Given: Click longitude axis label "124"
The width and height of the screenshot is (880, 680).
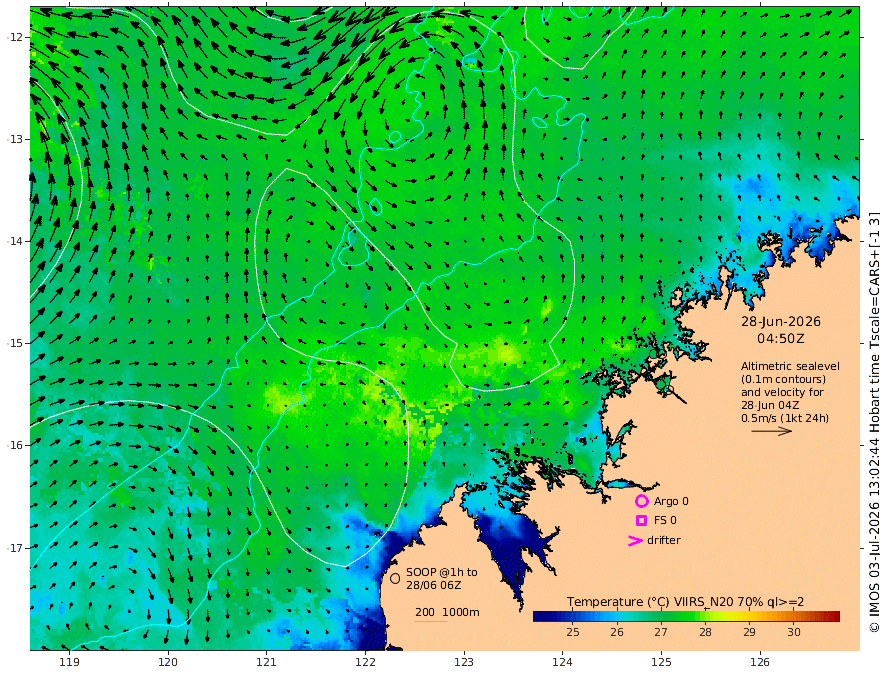Looking at the screenshot, I should click(x=563, y=663).
